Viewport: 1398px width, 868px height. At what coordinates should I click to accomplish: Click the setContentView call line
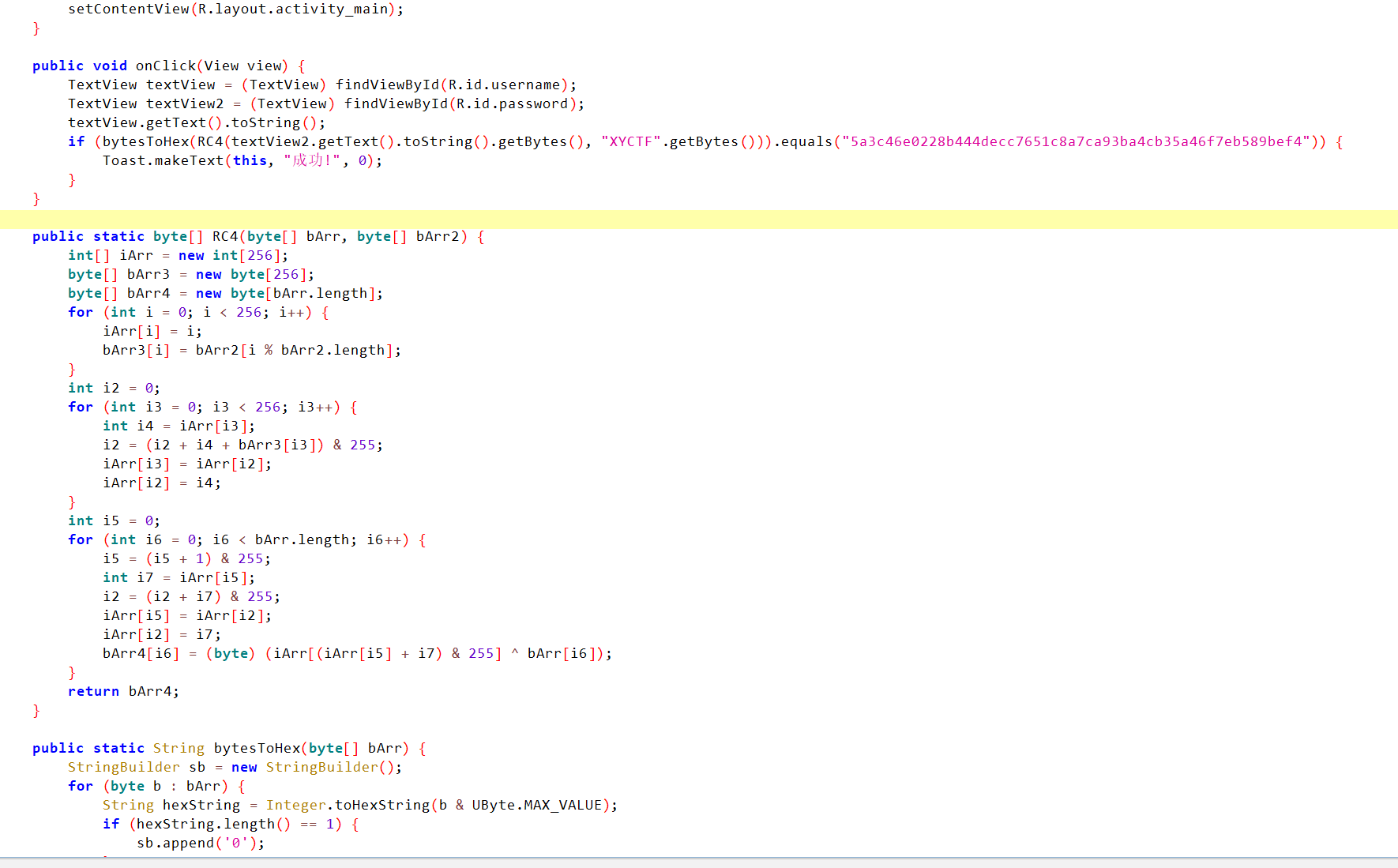click(235, 9)
